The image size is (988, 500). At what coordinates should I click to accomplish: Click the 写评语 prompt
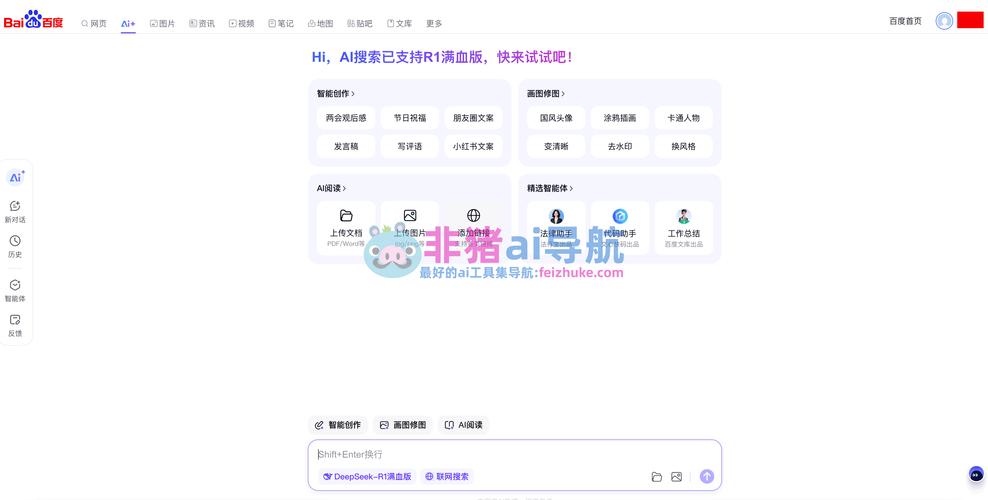click(410, 146)
